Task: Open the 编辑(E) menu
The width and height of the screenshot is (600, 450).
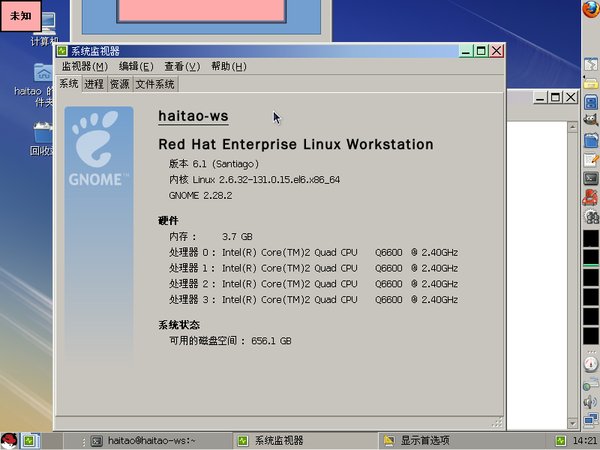Action: point(136,67)
